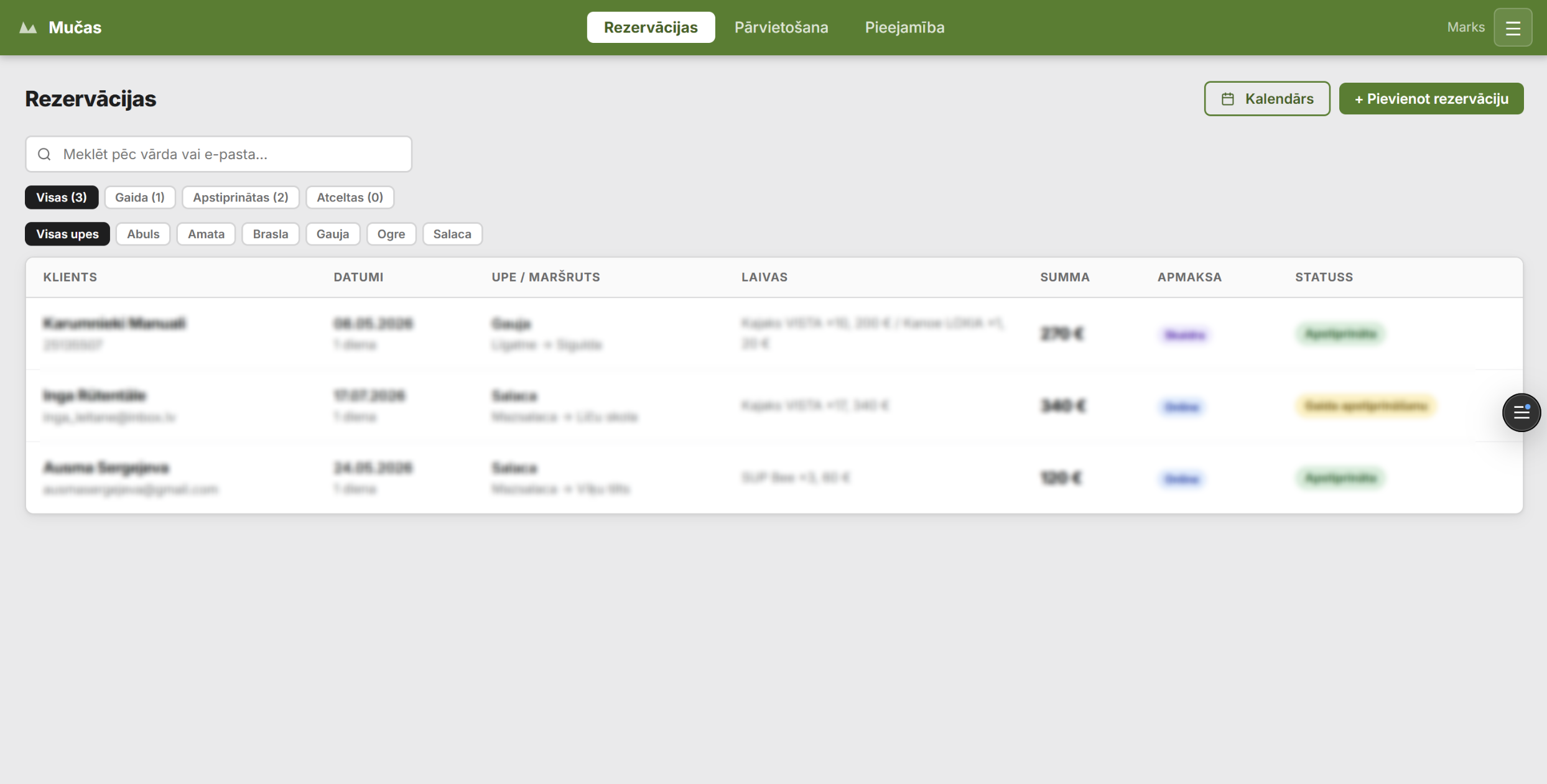The width and height of the screenshot is (1547, 784).
Task: Click the STATUSS column header
Action: pyautogui.click(x=1324, y=277)
